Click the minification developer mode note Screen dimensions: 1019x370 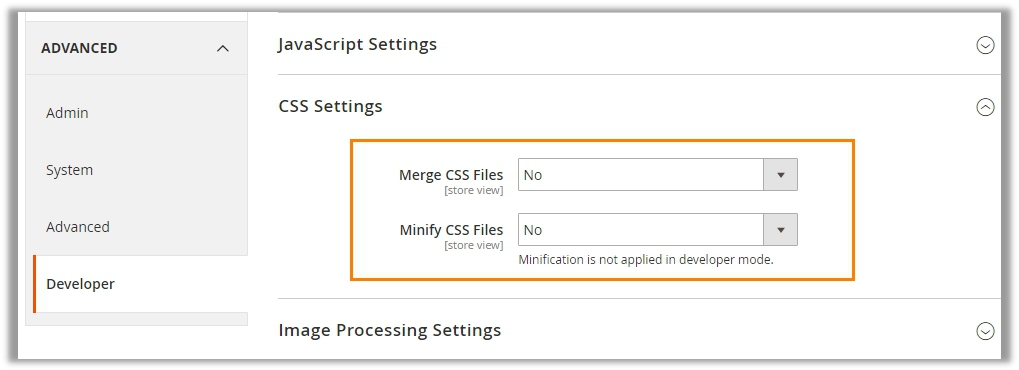tap(646, 259)
